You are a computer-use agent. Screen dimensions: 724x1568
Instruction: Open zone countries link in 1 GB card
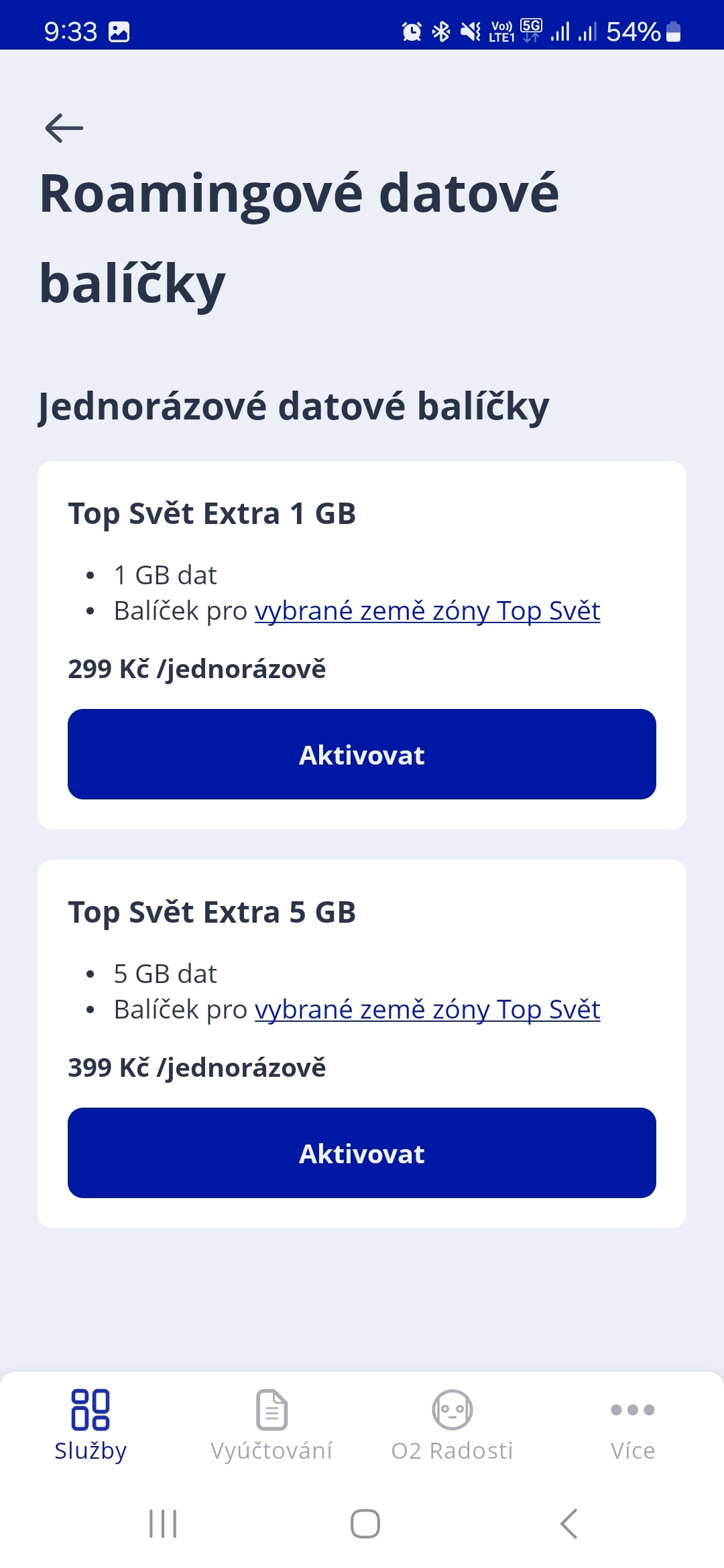point(427,611)
